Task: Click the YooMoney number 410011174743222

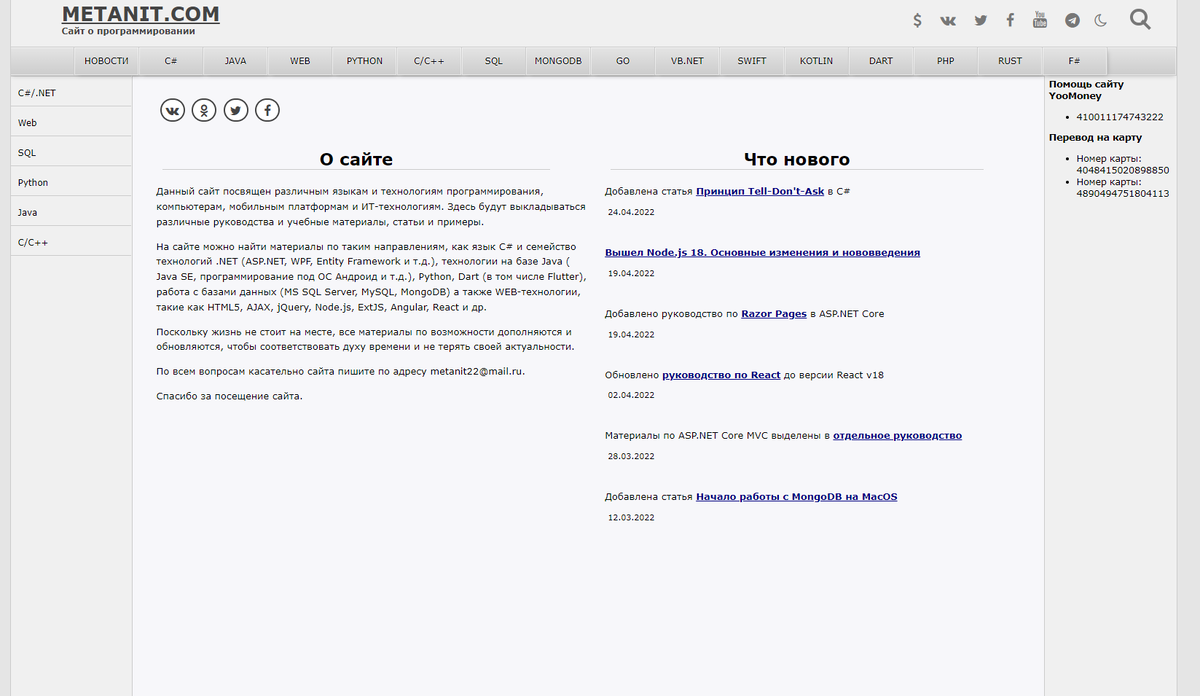Action: pyautogui.click(x=1120, y=117)
